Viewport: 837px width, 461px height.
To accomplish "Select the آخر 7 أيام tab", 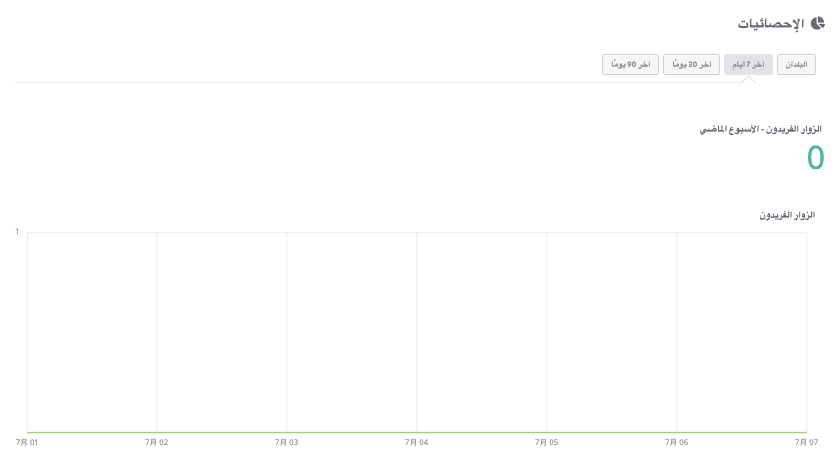I will 748,65.
